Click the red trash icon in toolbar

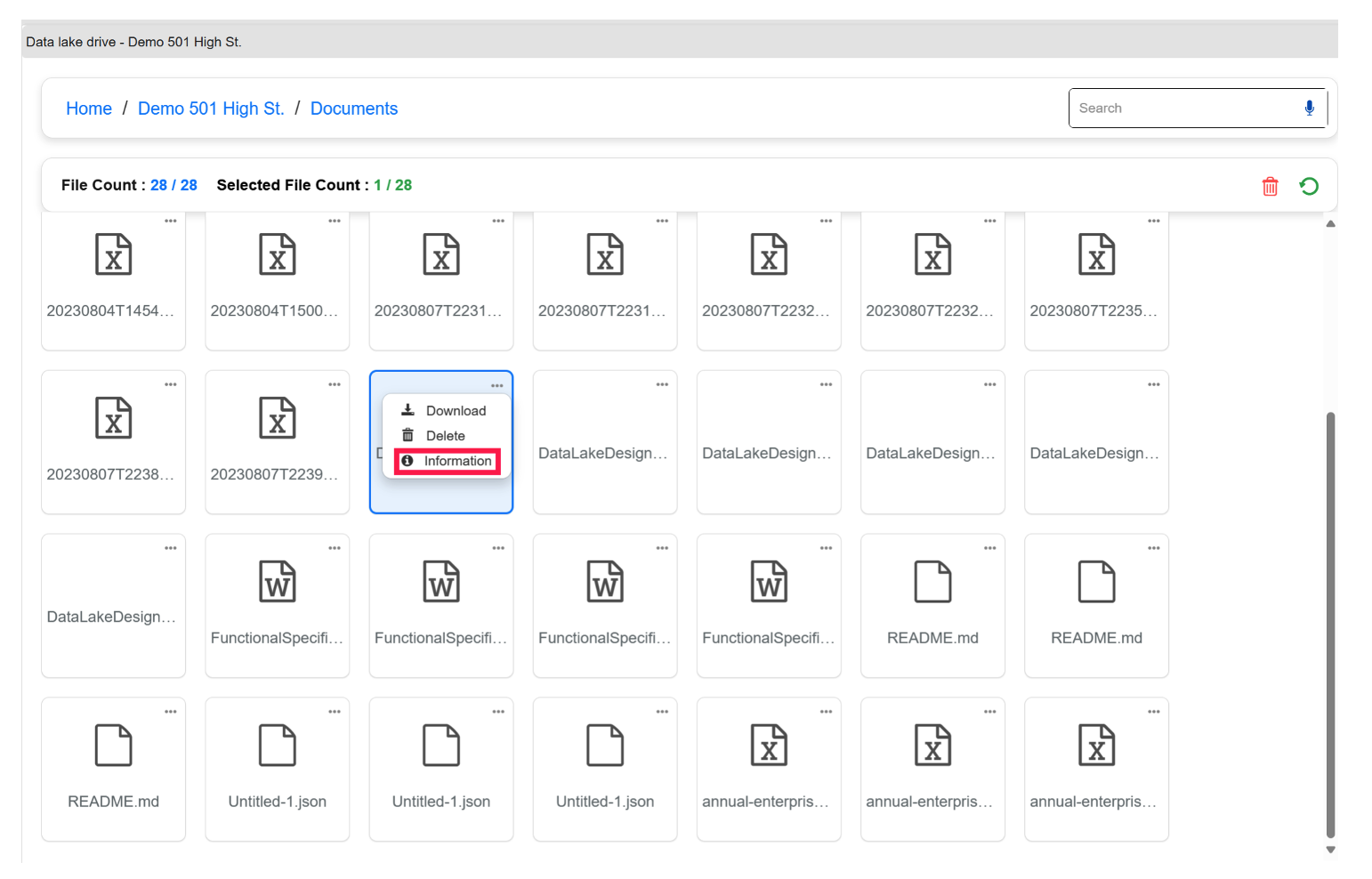(1270, 186)
